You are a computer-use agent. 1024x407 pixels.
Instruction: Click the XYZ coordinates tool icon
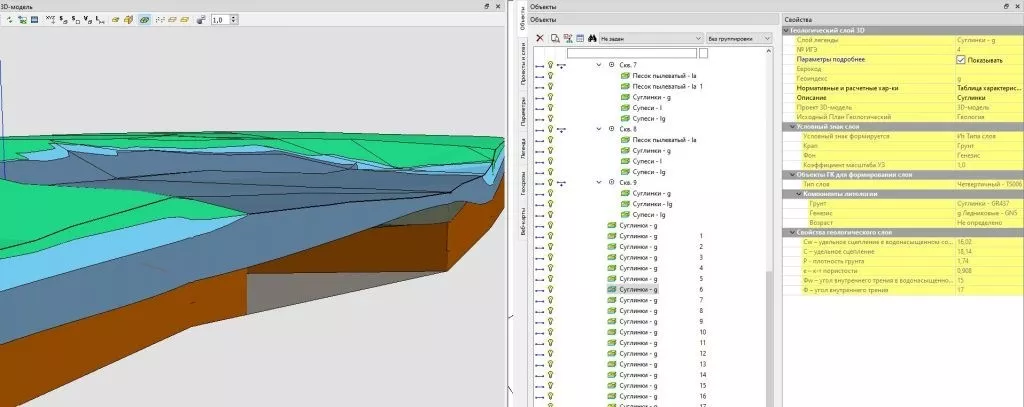point(50,19)
